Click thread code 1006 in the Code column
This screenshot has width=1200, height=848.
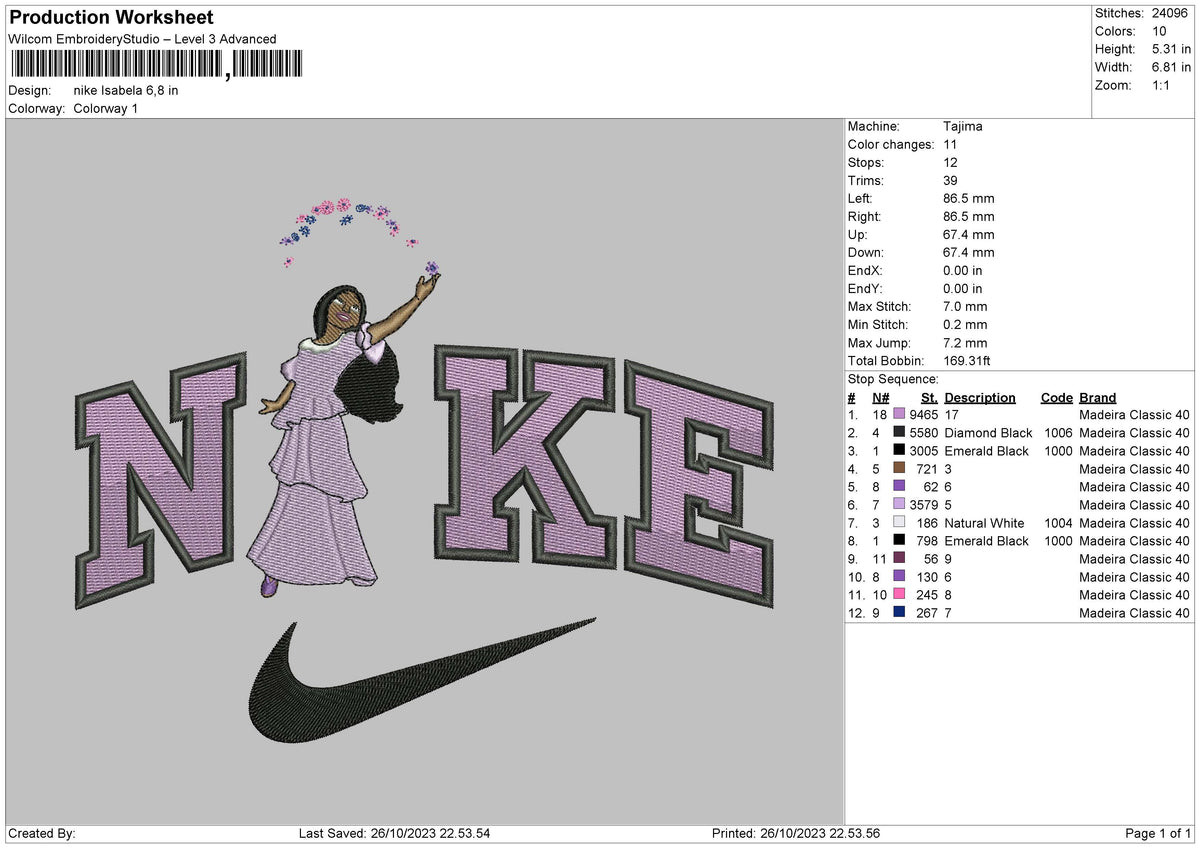(1056, 433)
